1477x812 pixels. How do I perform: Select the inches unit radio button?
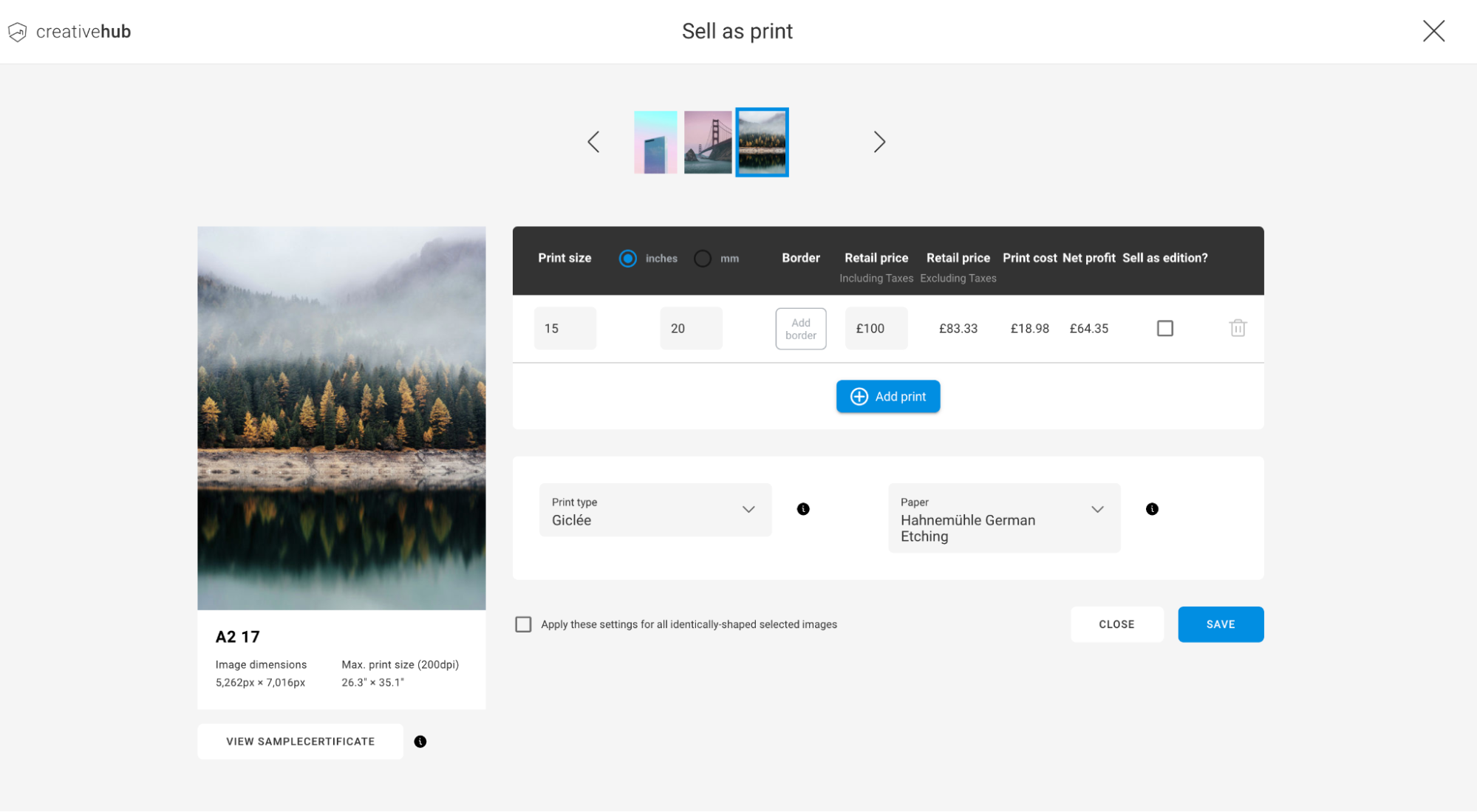(627, 259)
